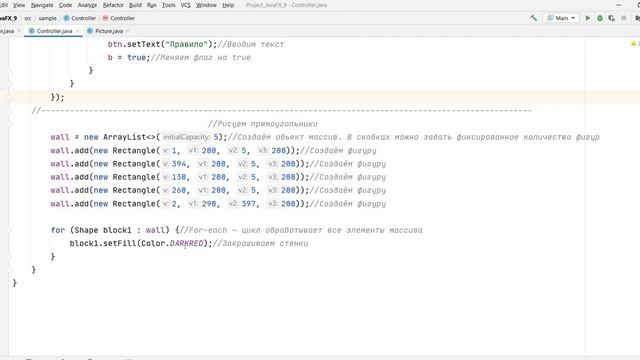Image resolution: width=640 pixels, height=360 pixels.
Task: Click the Build project hammer icon
Action: tap(533, 18)
